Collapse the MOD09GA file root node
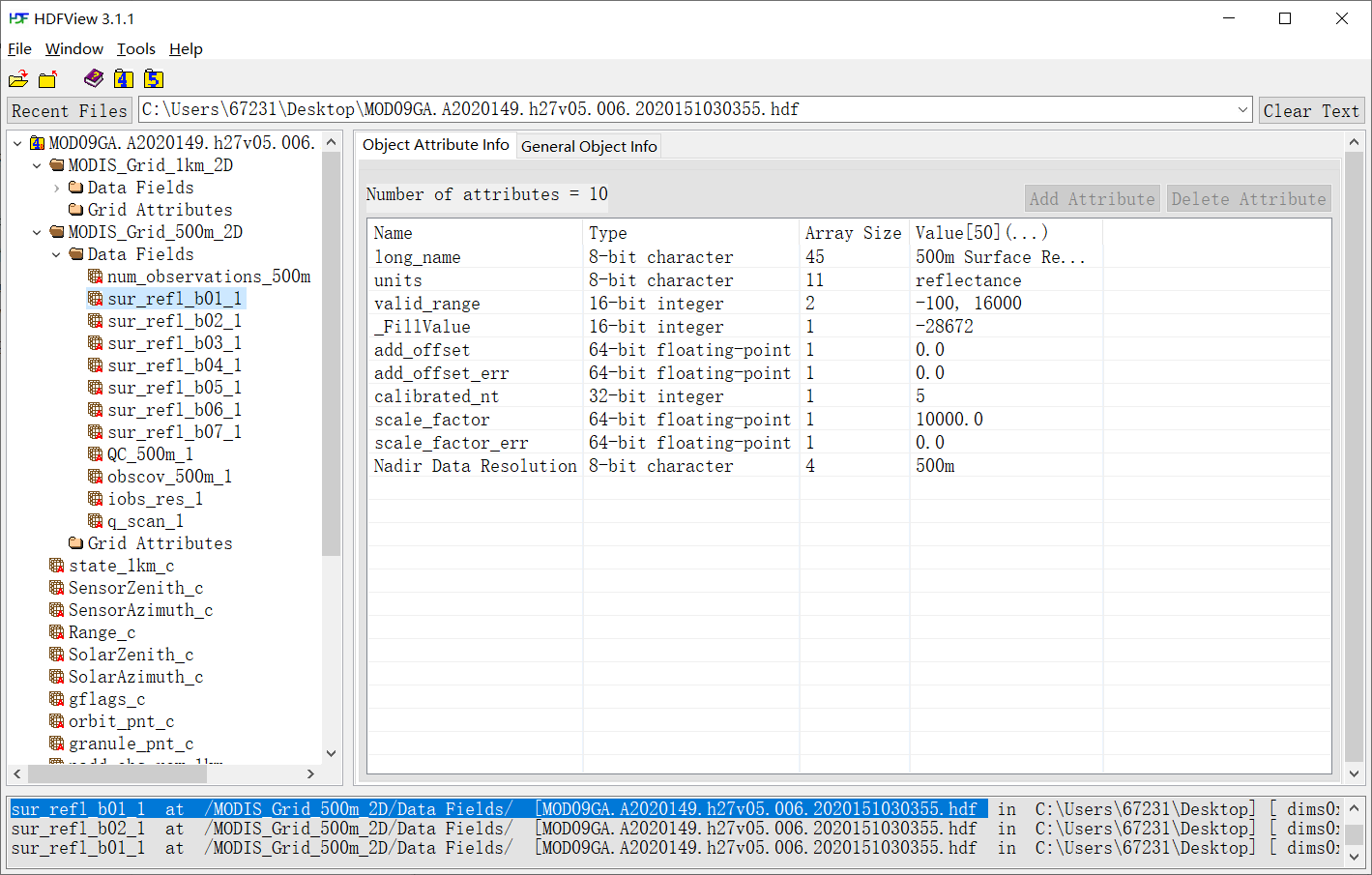 17,143
